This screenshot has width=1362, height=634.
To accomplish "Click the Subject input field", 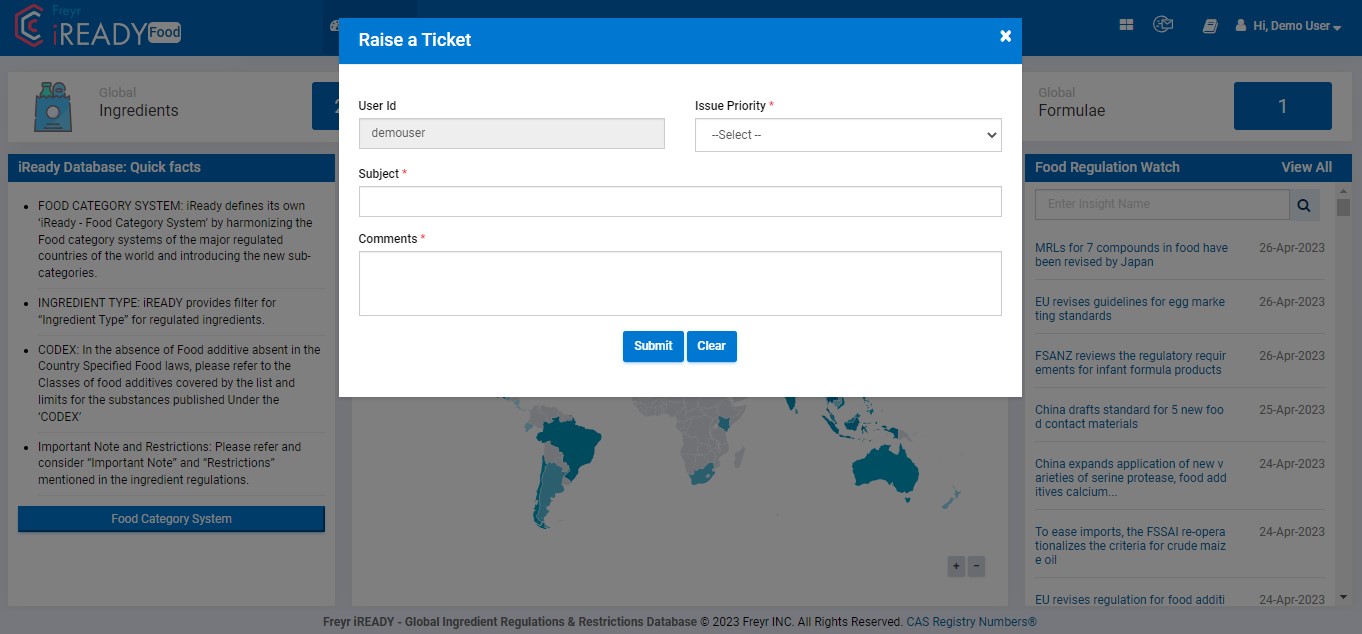I will (x=679, y=201).
